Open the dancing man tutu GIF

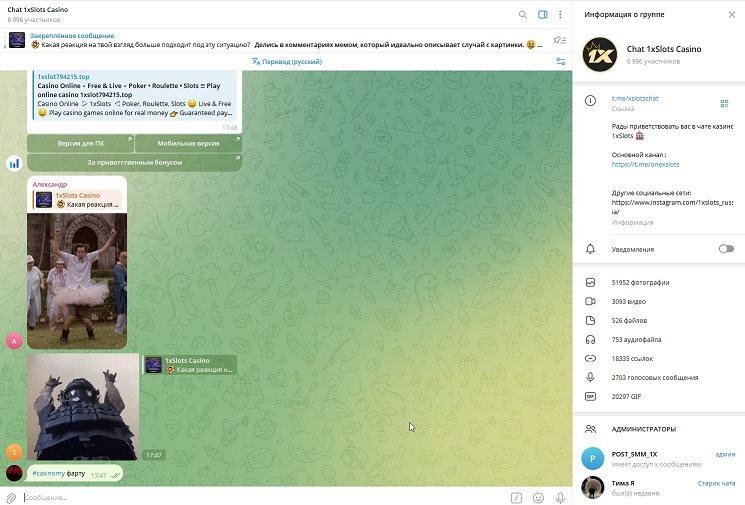coord(77,281)
